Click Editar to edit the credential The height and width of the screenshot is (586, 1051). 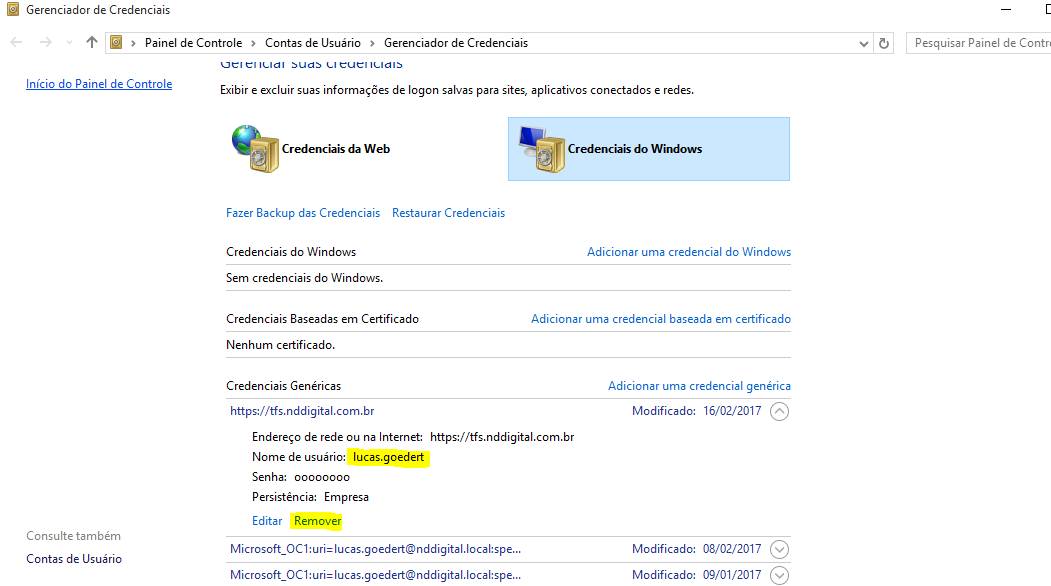coord(267,521)
